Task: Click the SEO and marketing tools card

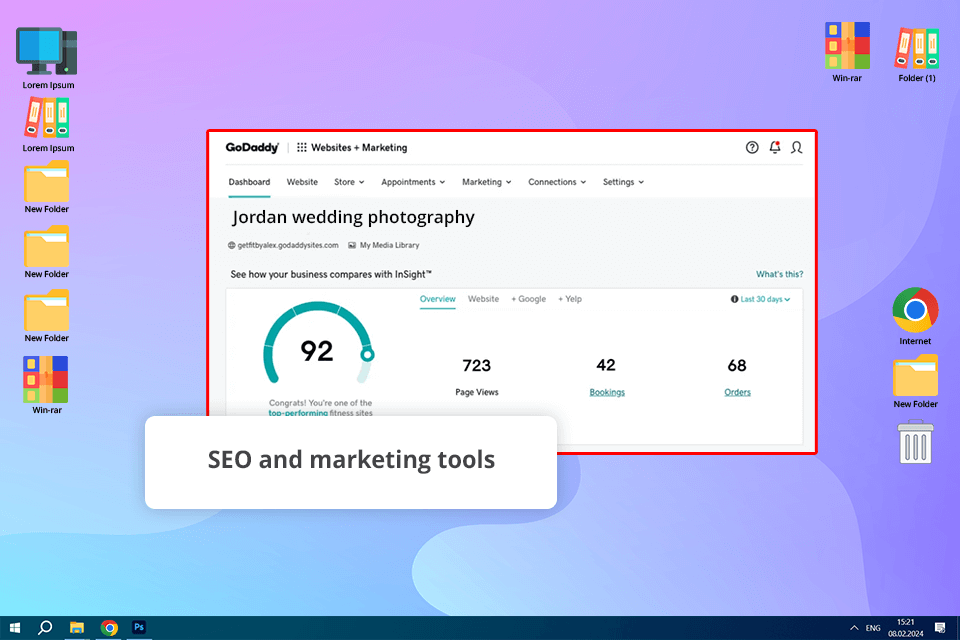Action: tap(351, 462)
